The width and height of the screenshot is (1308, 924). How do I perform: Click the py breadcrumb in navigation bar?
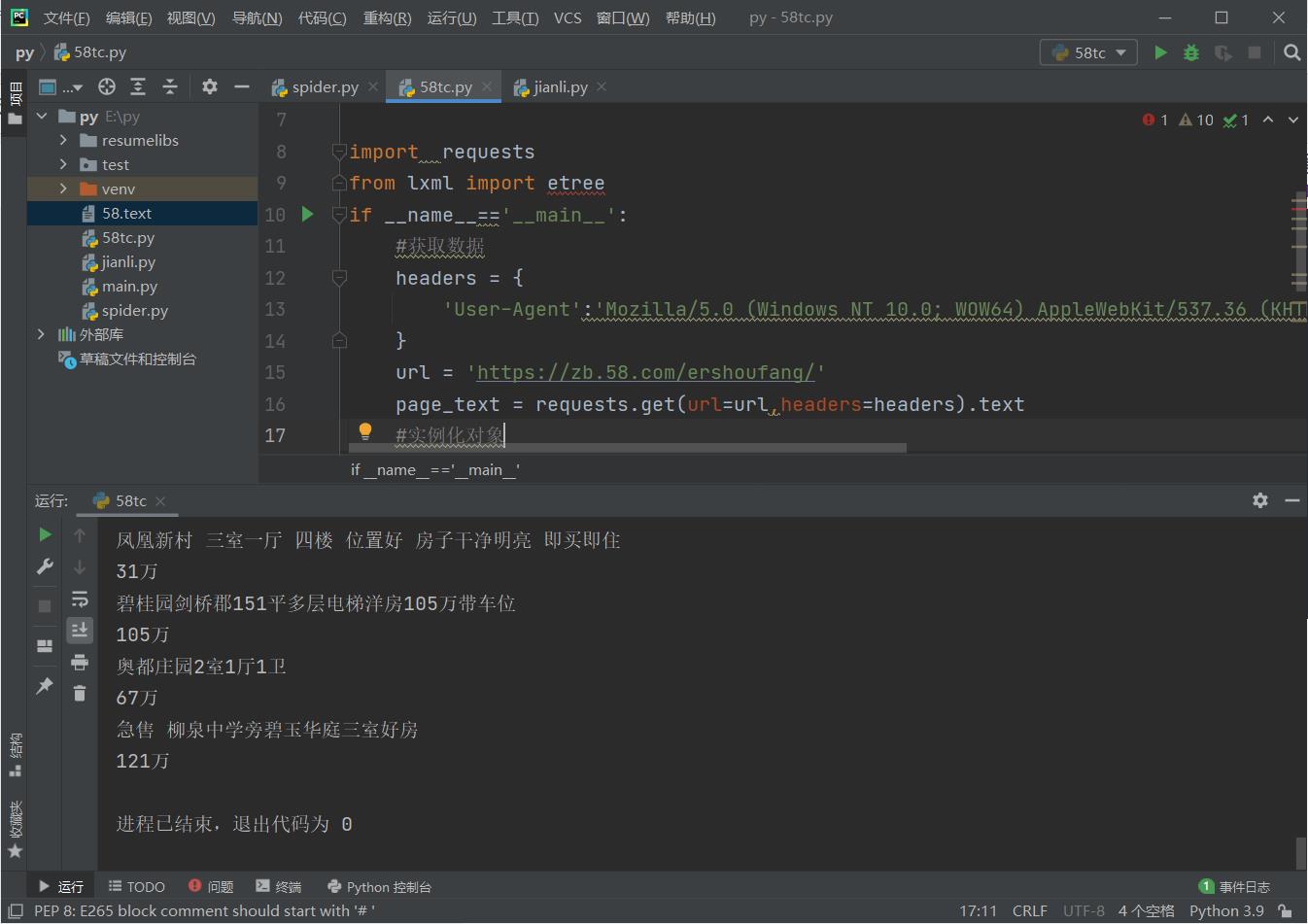(25, 52)
